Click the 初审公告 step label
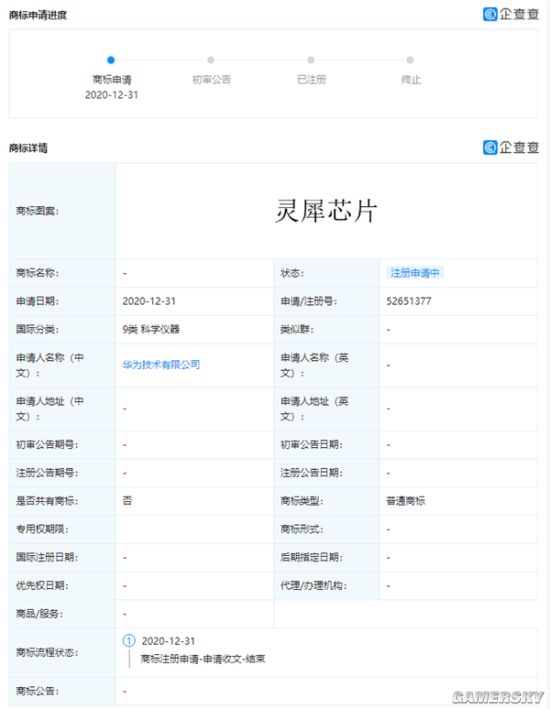 211,80
